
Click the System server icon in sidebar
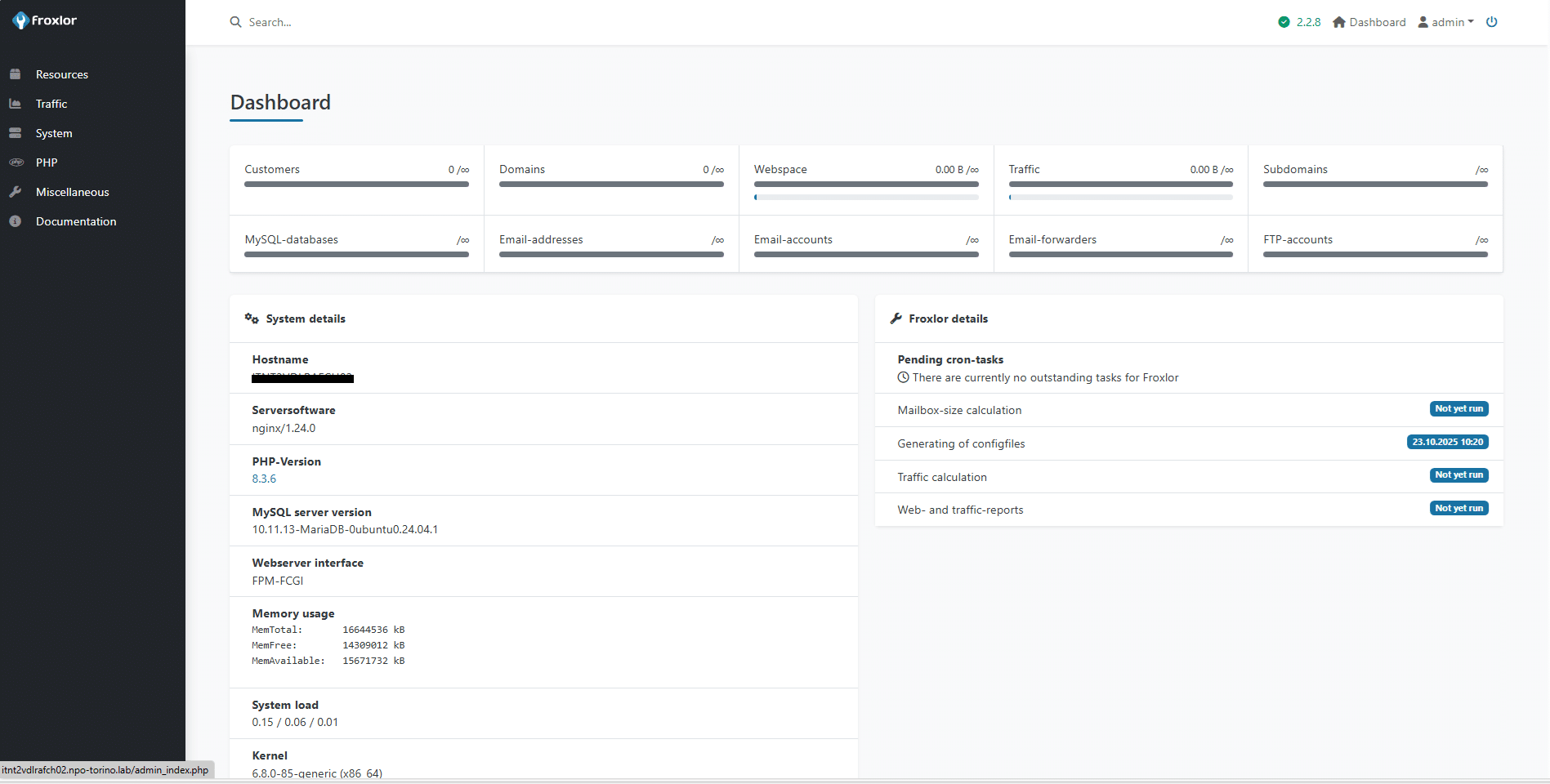15,133
